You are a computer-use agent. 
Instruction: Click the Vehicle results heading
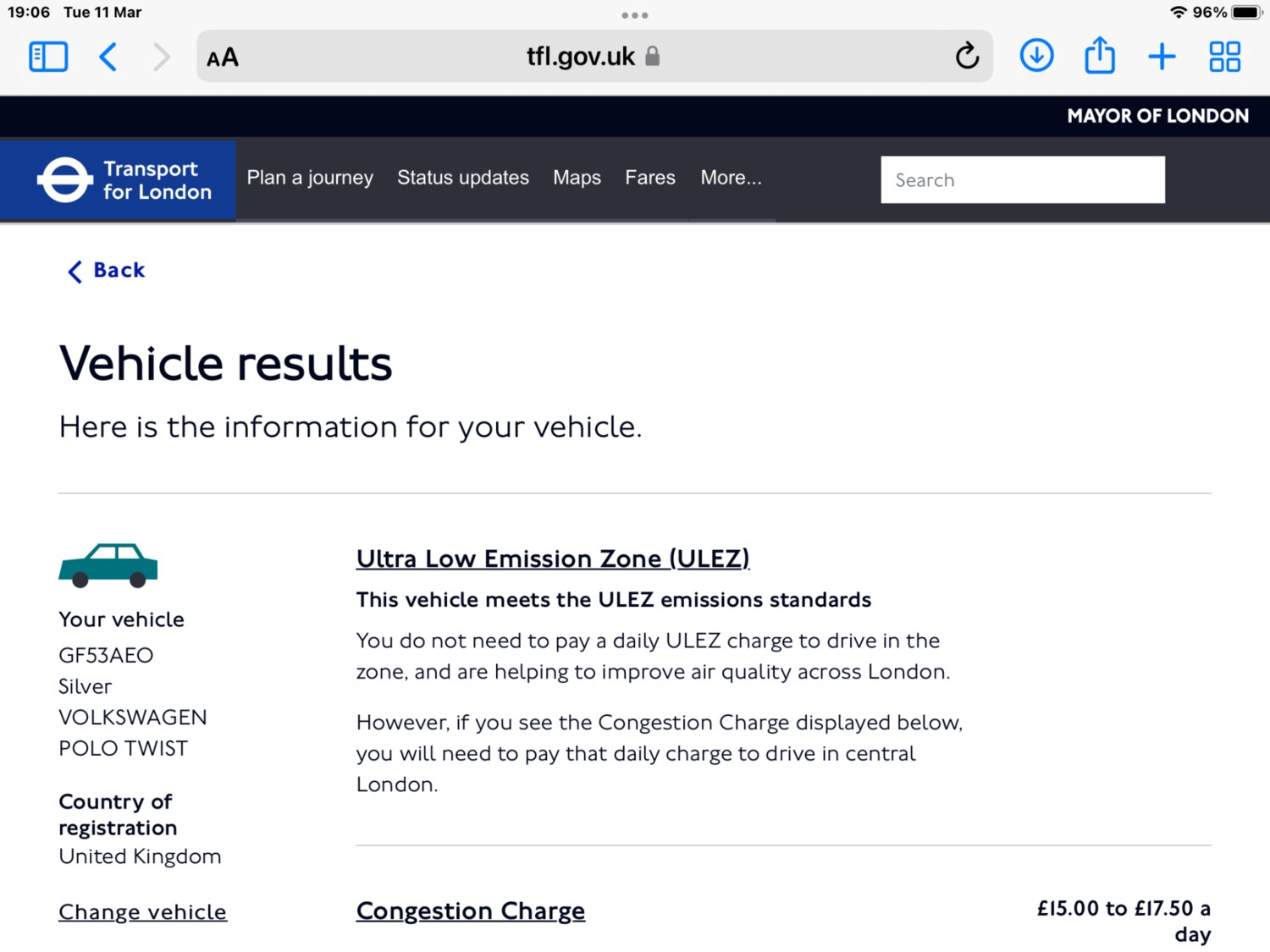click(225, 364)
